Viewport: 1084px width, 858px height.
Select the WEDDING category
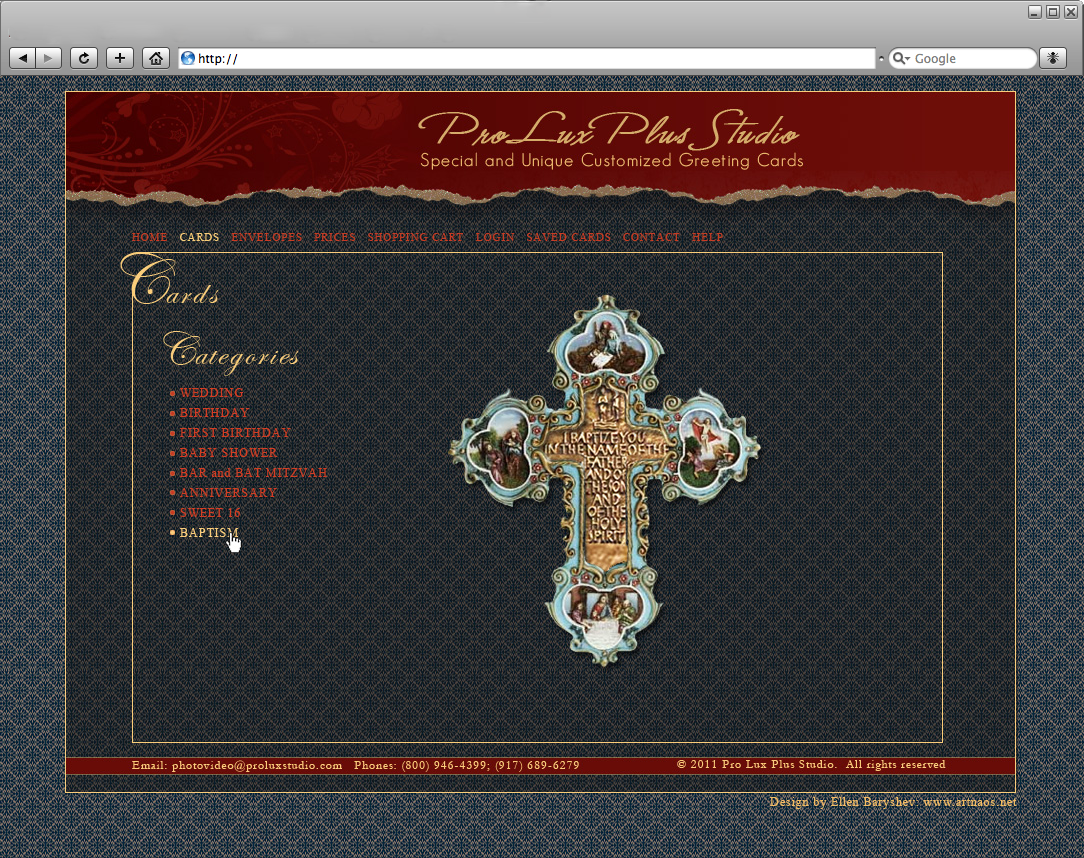point(210,393)
